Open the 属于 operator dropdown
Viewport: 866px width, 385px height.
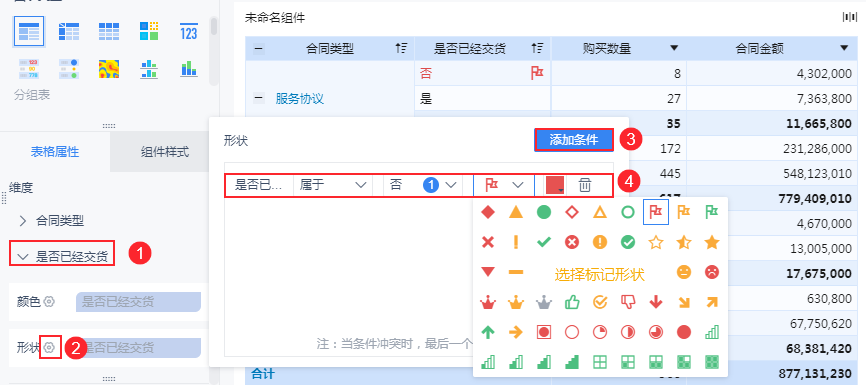pyautogui.click(x=333, y=185)
